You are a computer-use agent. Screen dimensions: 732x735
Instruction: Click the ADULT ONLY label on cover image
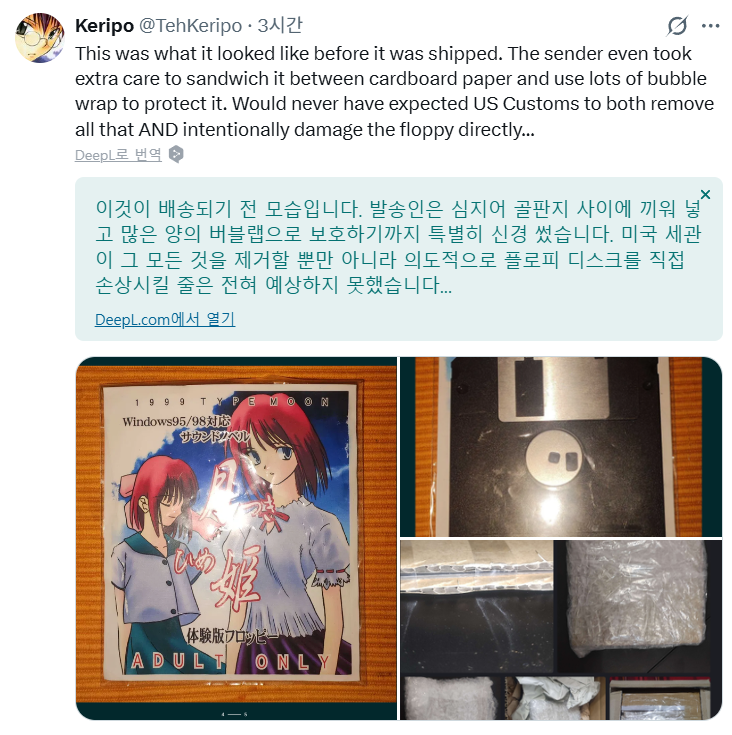(230, 661)
